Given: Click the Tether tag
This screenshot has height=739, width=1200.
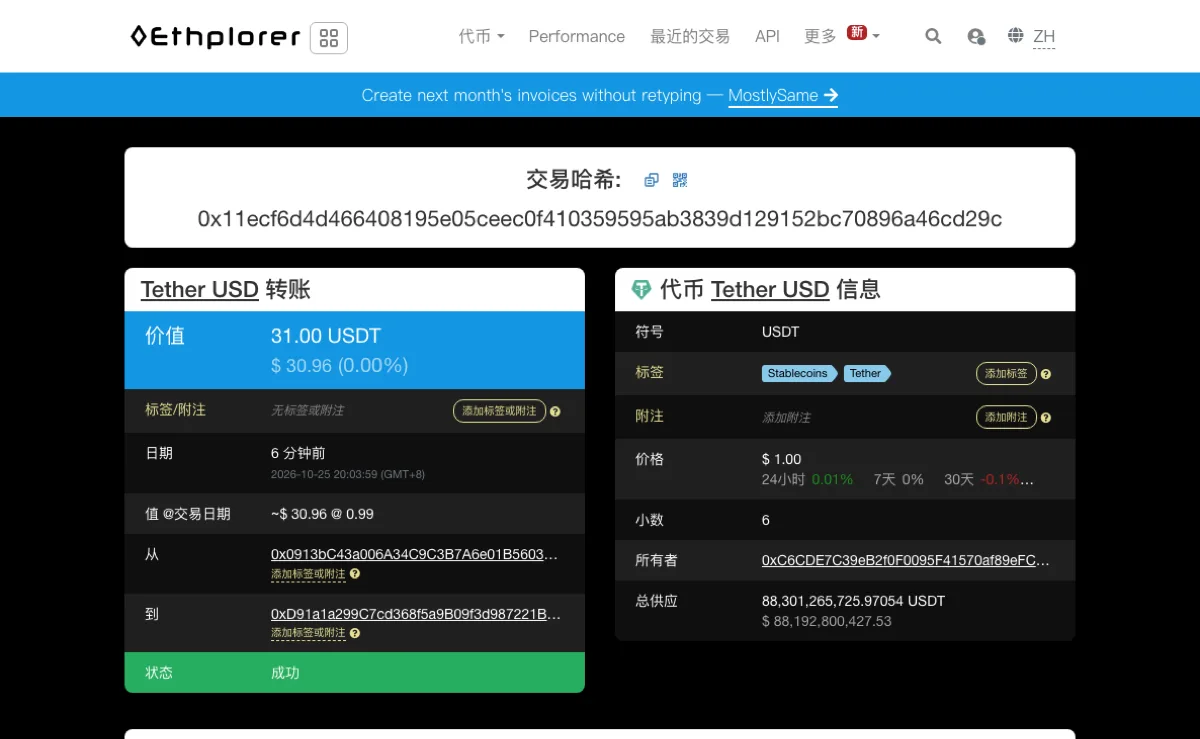Looking at the screenshot, I should pyautogui.click(x=867, y=373).
